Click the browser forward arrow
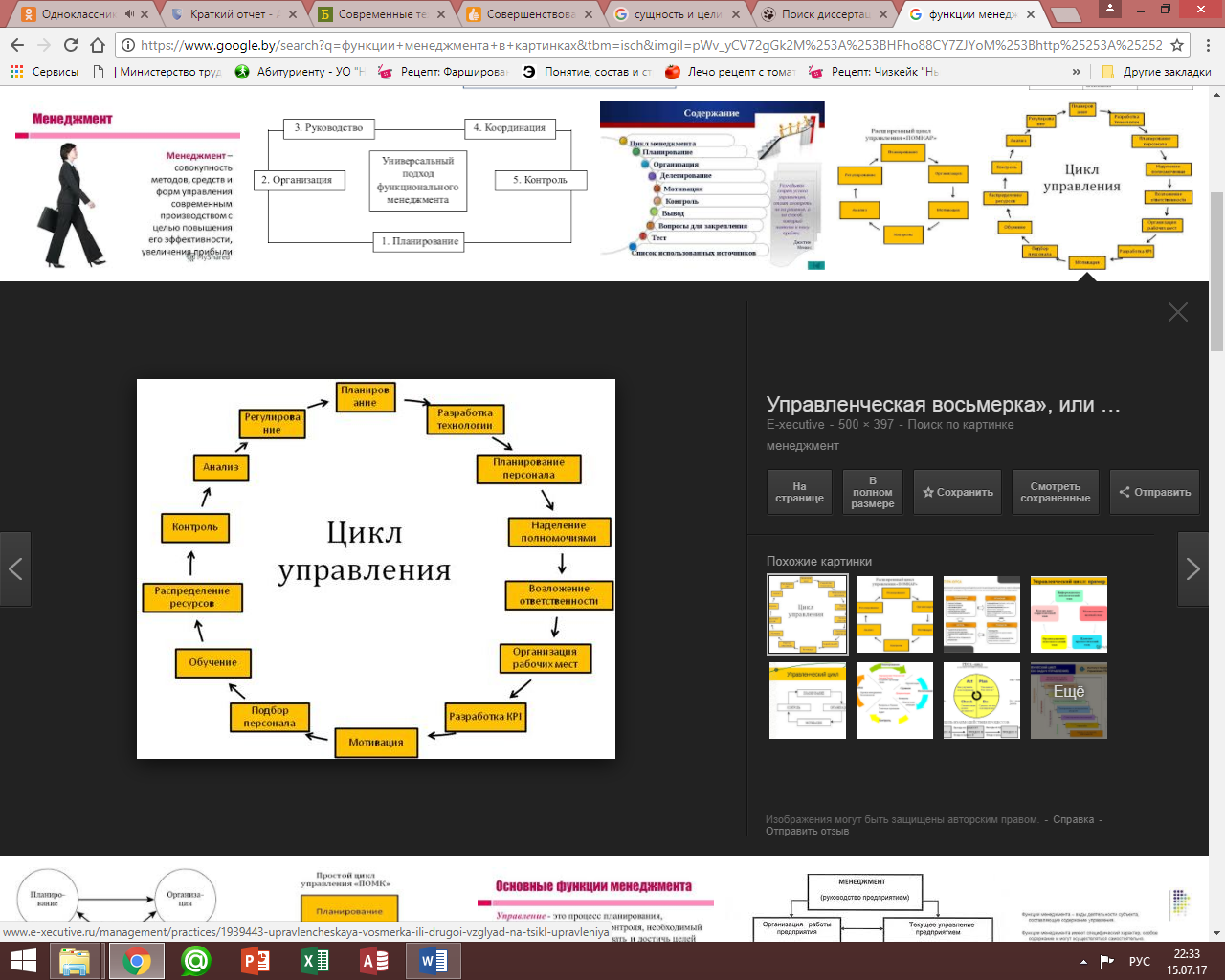Viewport: 1225px width, 980px height. click(44, 45)
